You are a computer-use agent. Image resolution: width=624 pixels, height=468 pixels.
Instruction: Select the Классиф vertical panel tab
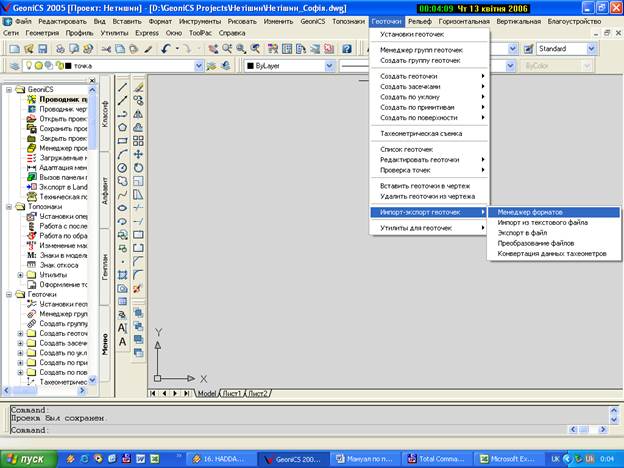[x=105, y=113]
